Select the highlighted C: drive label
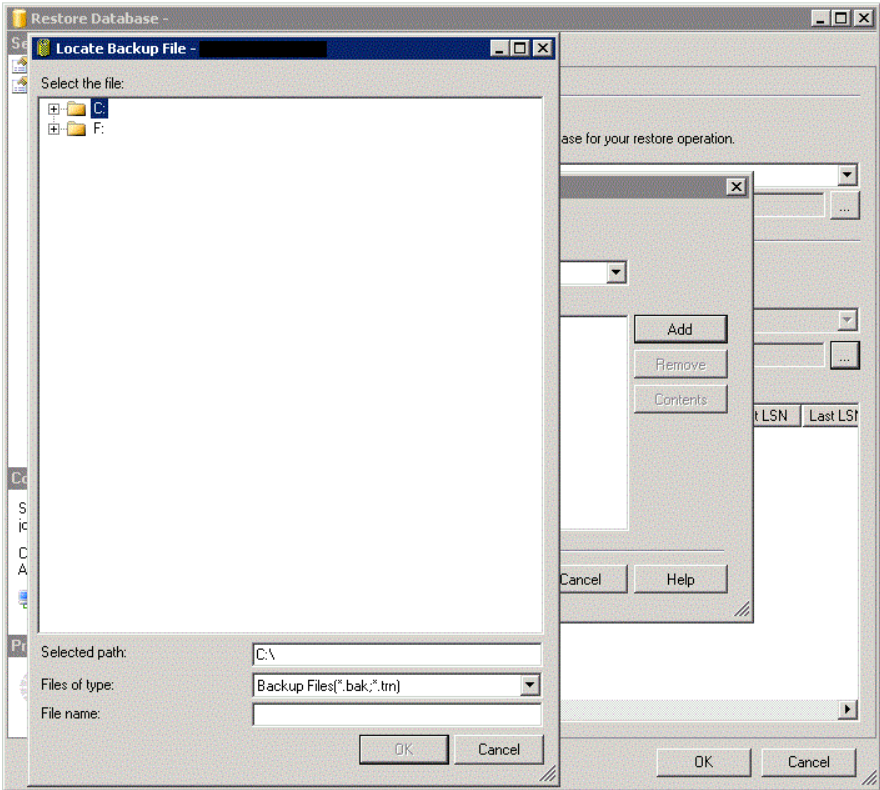 (x=99, y=108)
